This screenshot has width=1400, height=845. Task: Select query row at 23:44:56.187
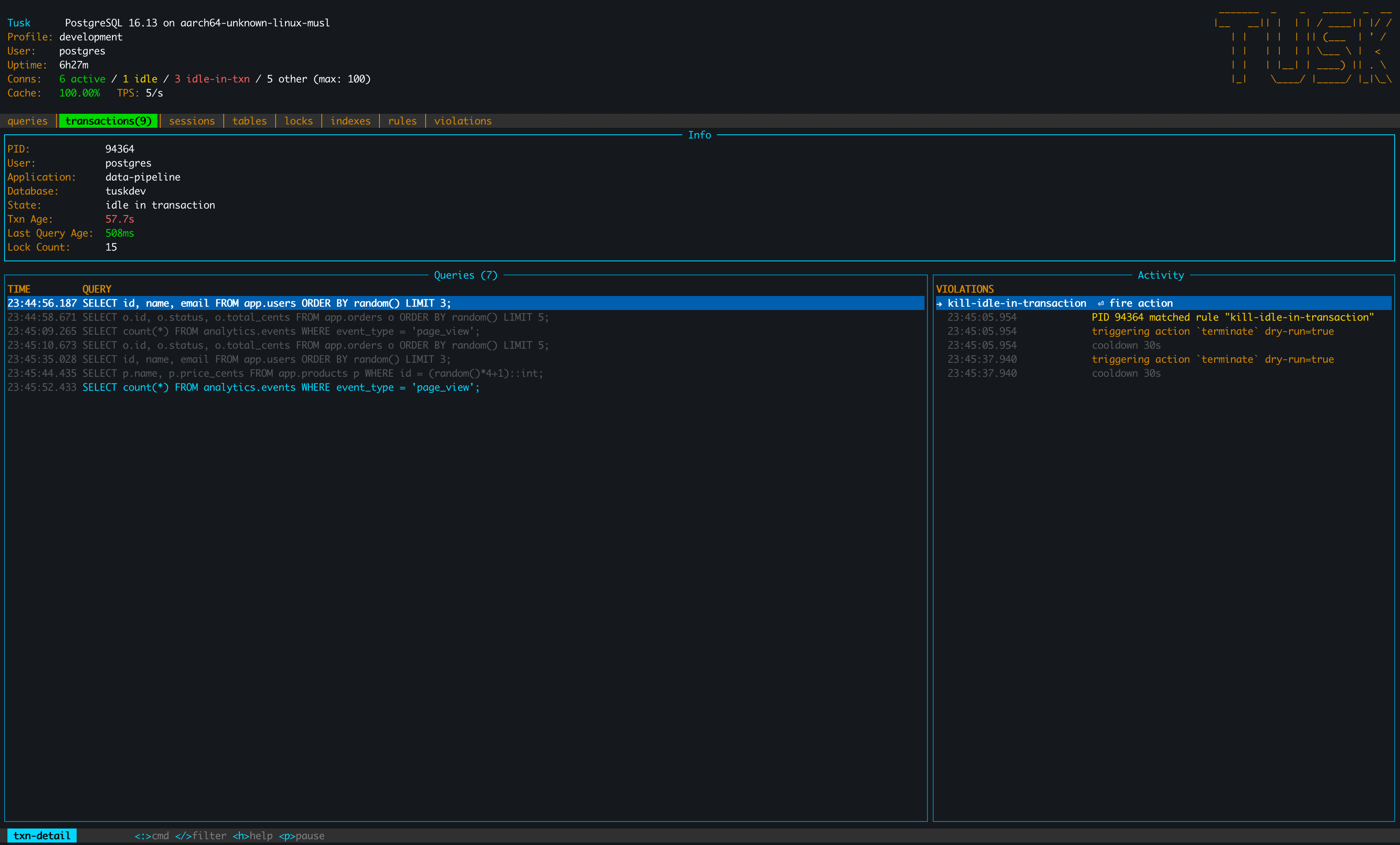click(x=465, y=303)
